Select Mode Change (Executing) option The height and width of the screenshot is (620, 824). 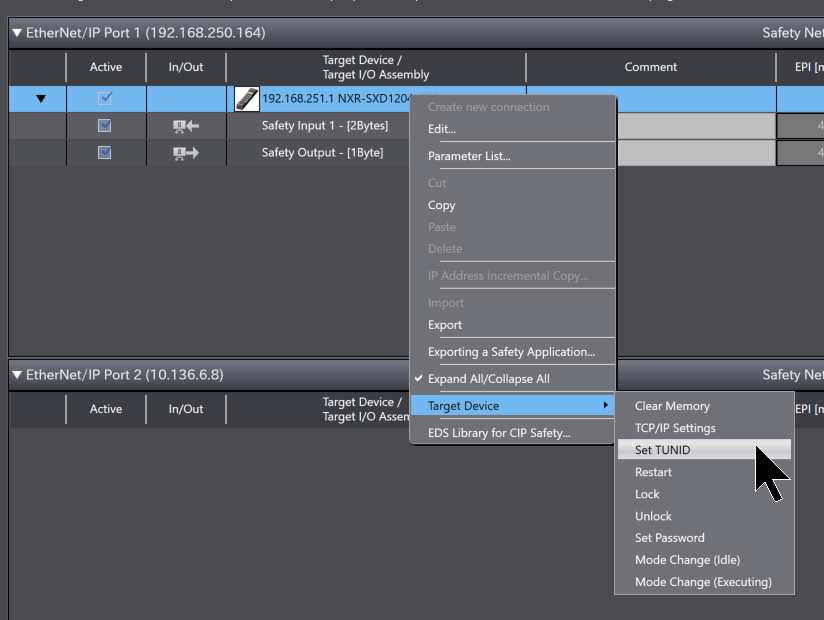coord(703,582)
